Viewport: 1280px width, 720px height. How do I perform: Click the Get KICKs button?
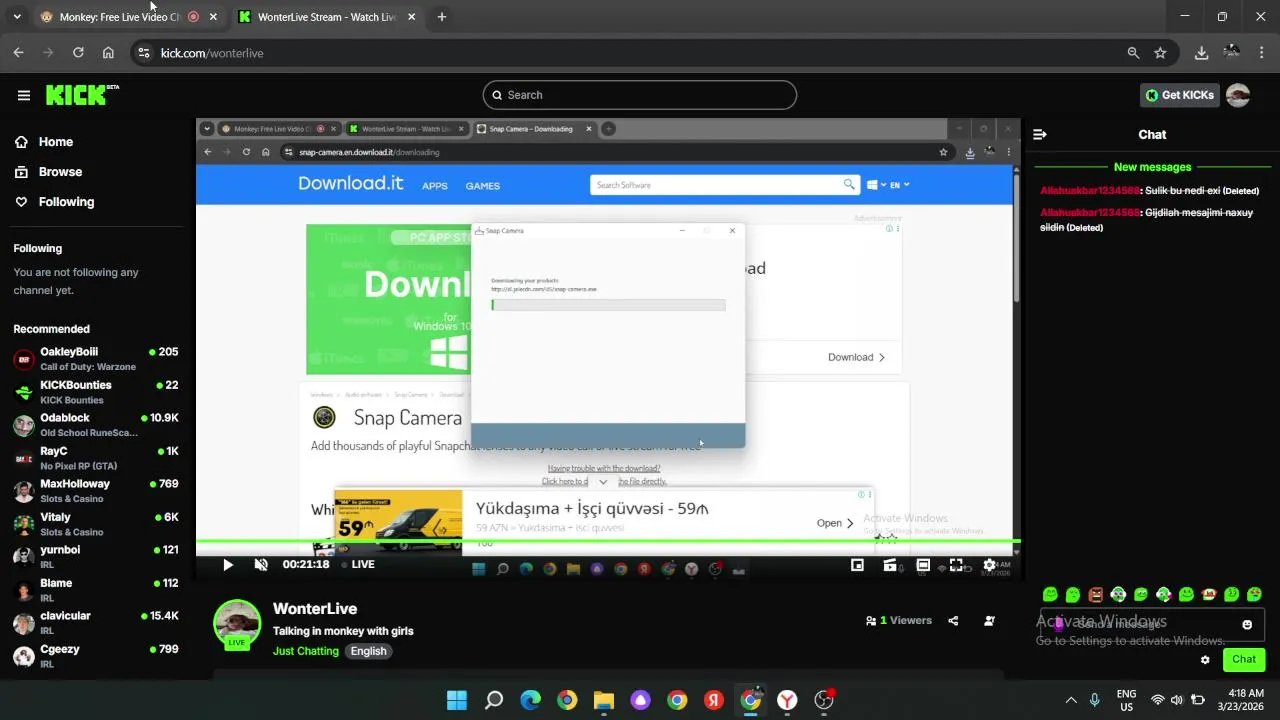(x=1180, y=95)
